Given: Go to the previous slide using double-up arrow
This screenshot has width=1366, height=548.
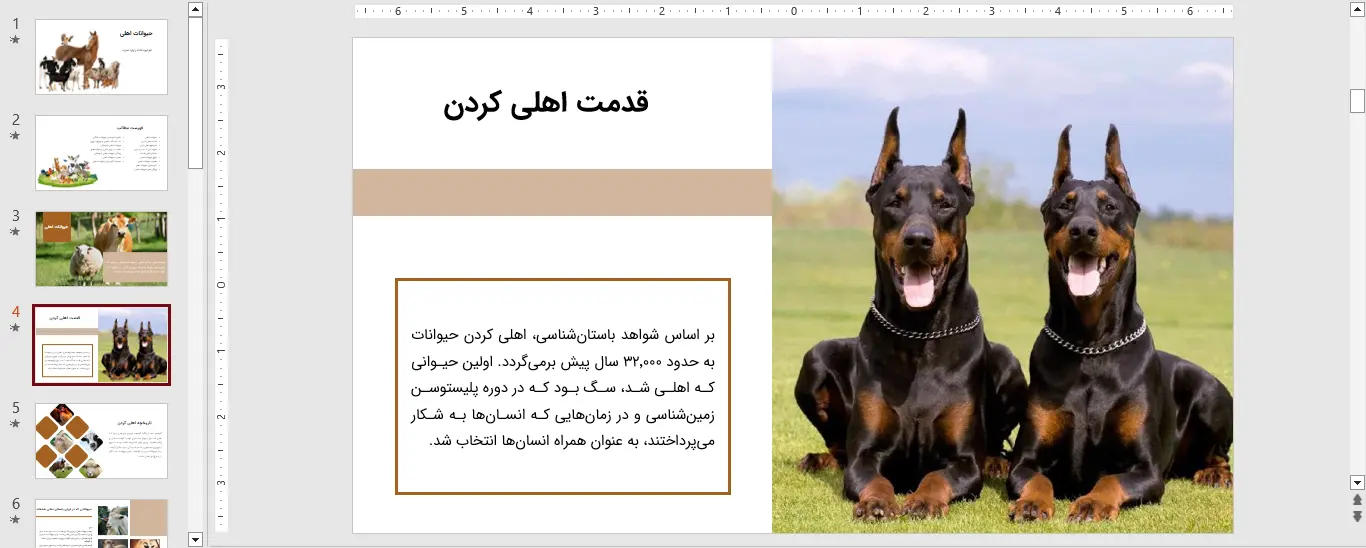Looking at the screenshot, I should click(1357, 499).
